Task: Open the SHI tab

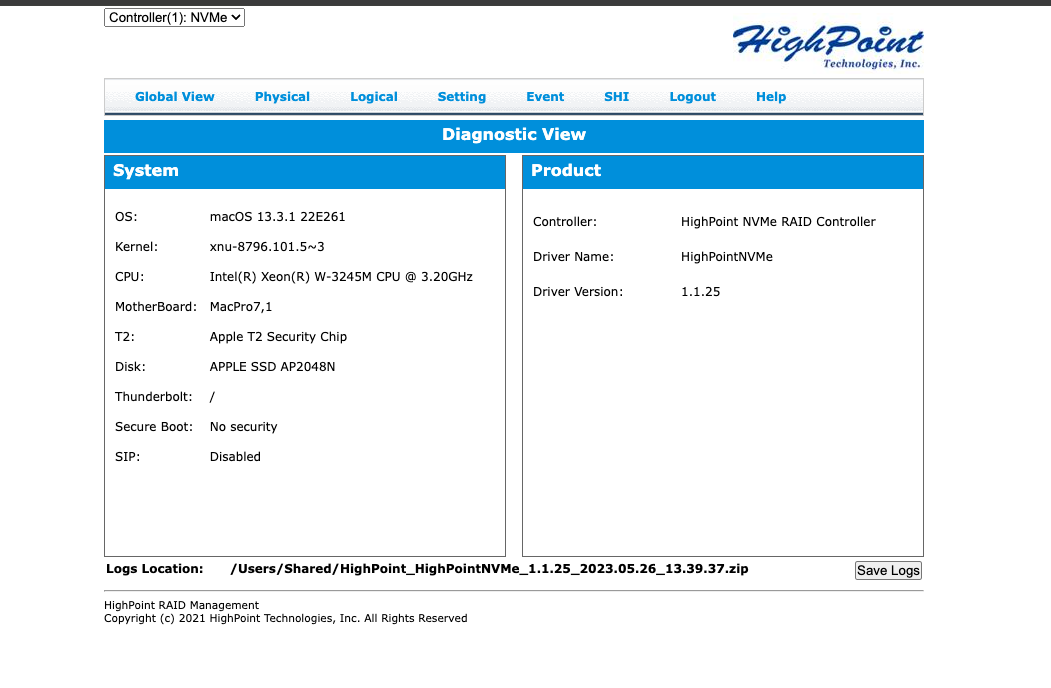Action: click(x=617, y=97)
